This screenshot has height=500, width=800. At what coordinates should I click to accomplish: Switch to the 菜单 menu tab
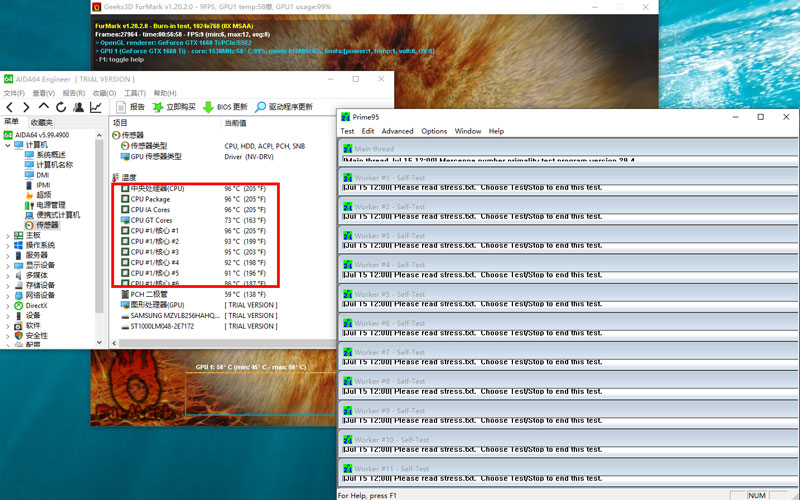click(12, 121)
